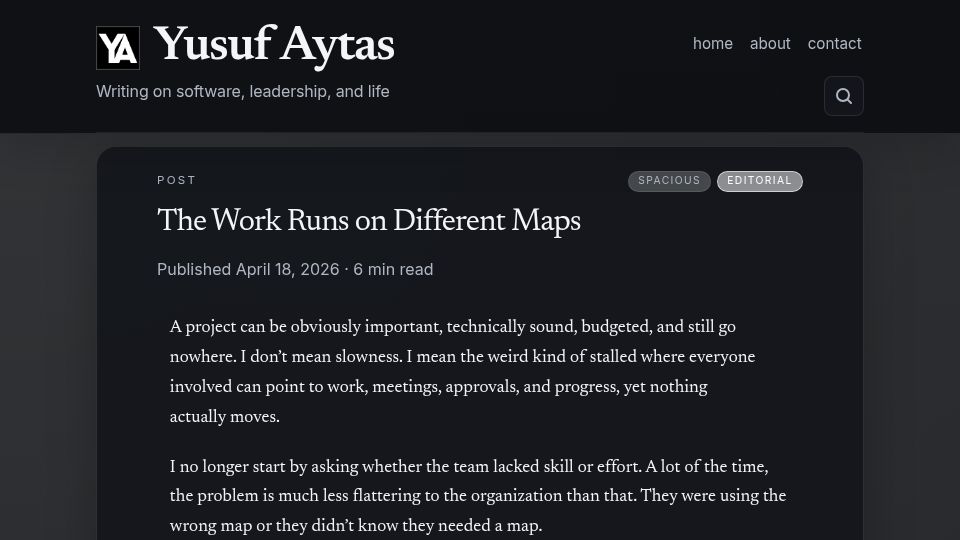Image resolution: width=960 pixels, height=540 pixels.
Task: Click the YA logo icon
Action: pos(118,48)
